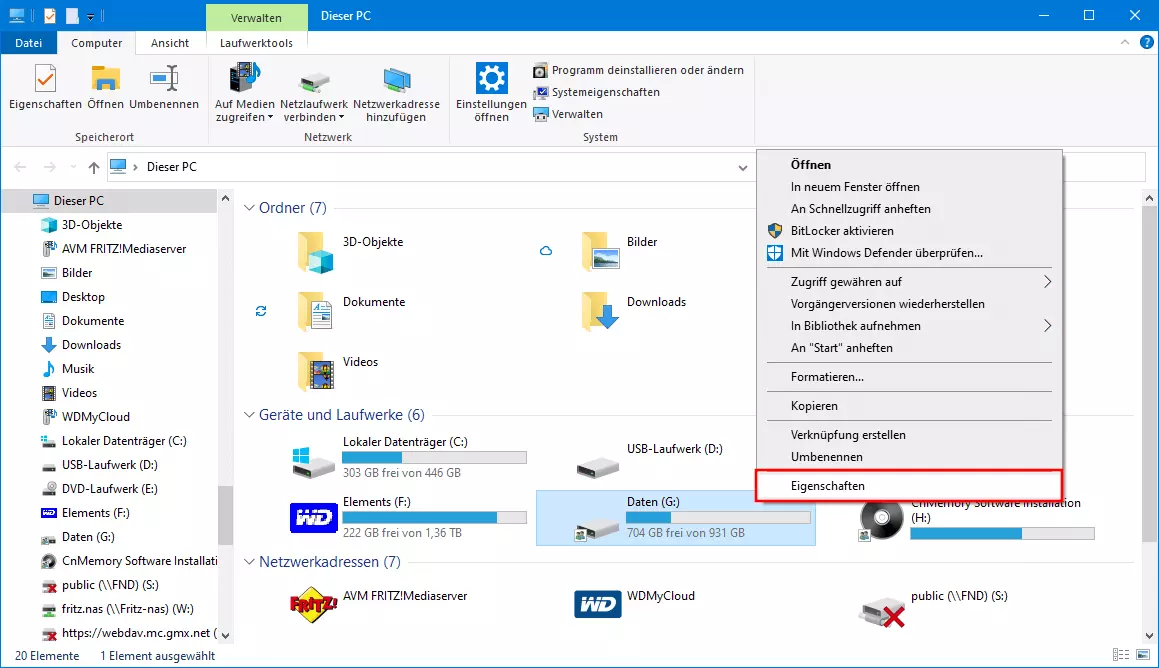Screen dimensions: 1159x668
Task: Switch to the Ansicht tab
Action: (x=170, y=43)
